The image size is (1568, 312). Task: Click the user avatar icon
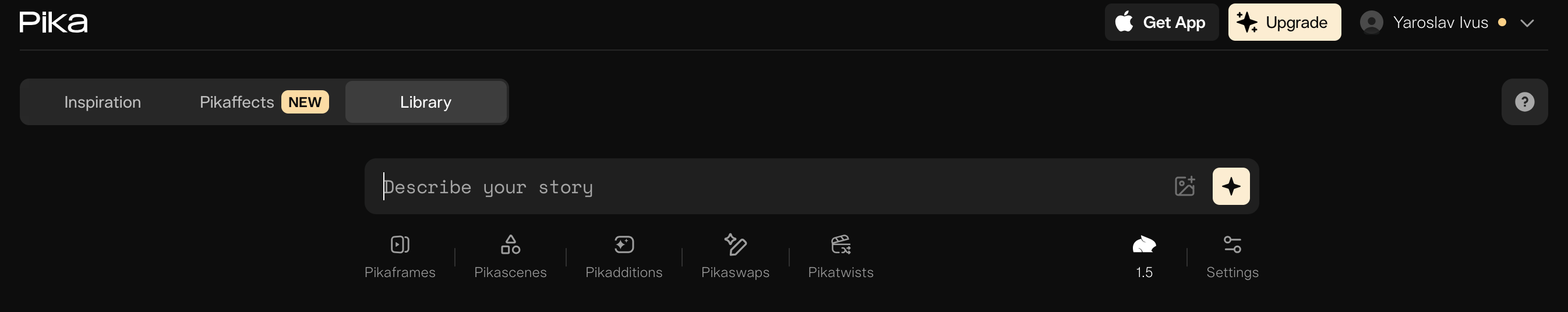1371,23
